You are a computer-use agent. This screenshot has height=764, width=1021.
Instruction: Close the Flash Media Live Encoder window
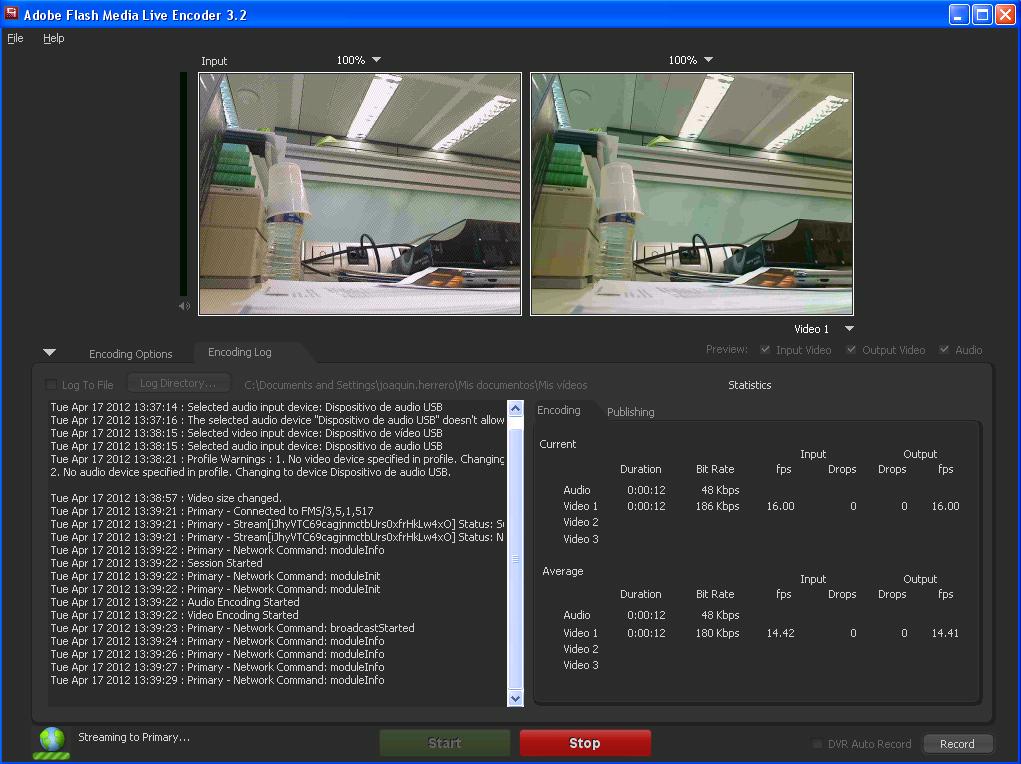tap(1005, 14)
